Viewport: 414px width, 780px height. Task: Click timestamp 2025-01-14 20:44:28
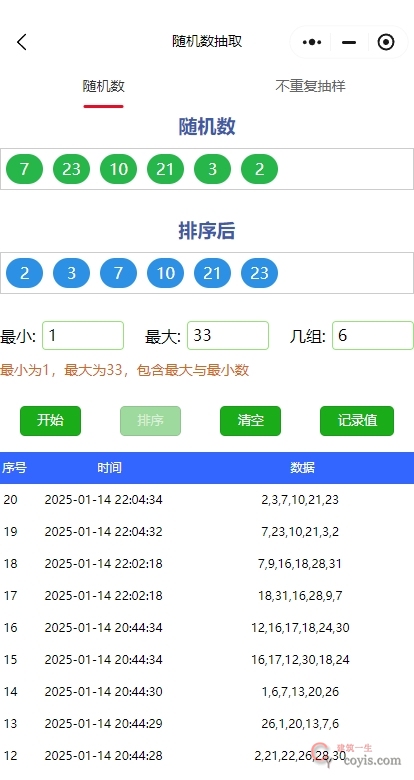(x=104, y=756)
